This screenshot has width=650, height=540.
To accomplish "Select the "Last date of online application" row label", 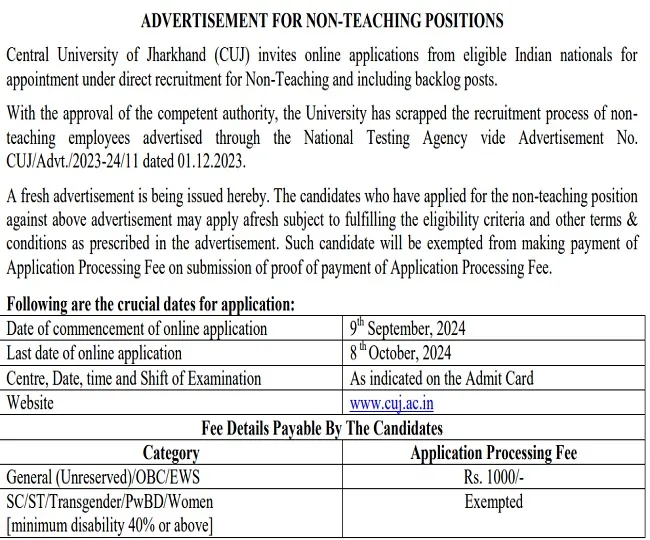I will pos(95,353).
